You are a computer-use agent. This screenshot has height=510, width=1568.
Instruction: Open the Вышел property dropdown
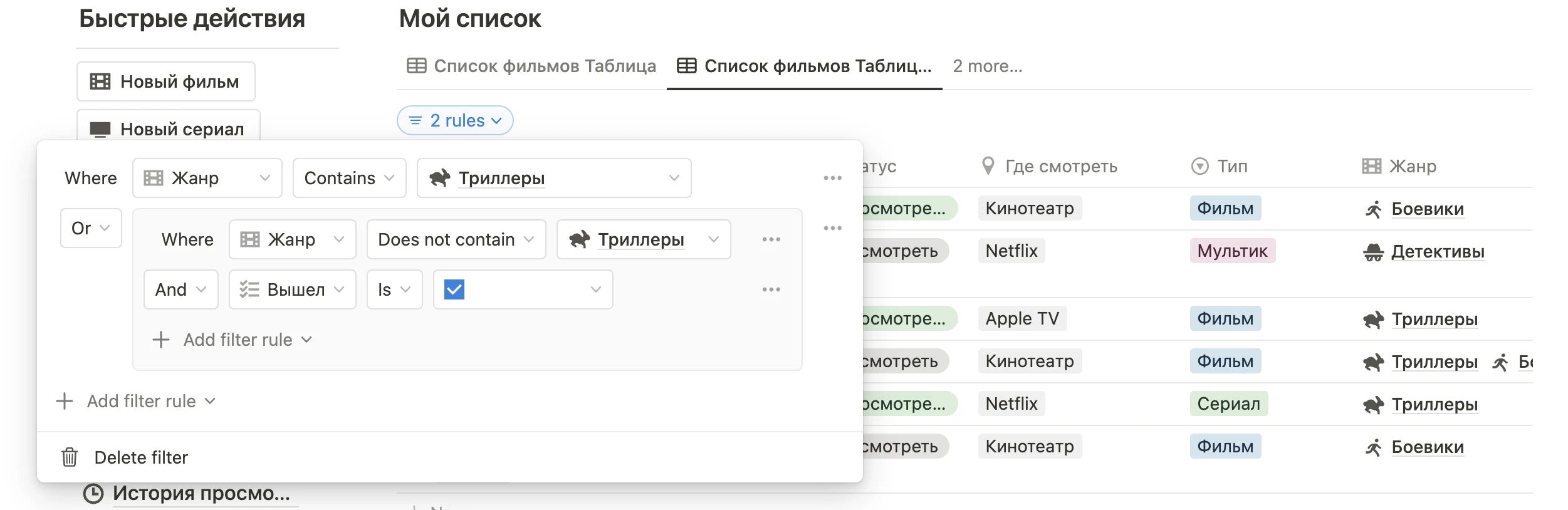coord(293,289)
